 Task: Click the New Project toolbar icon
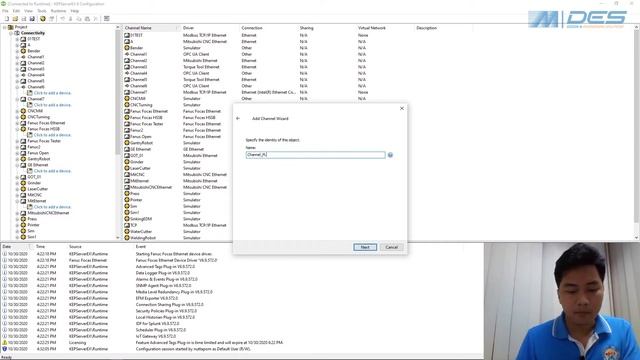[7, 19]
